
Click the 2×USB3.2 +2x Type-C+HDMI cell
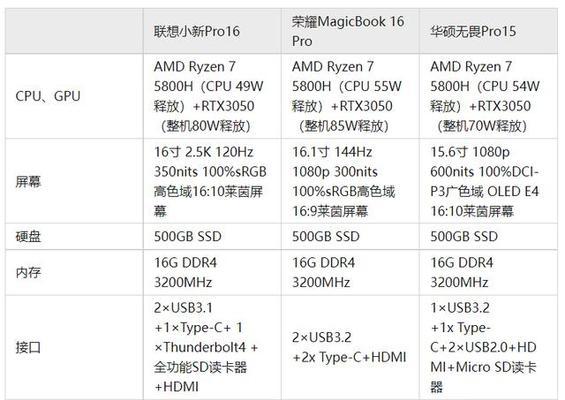click(x=350, y=347)
